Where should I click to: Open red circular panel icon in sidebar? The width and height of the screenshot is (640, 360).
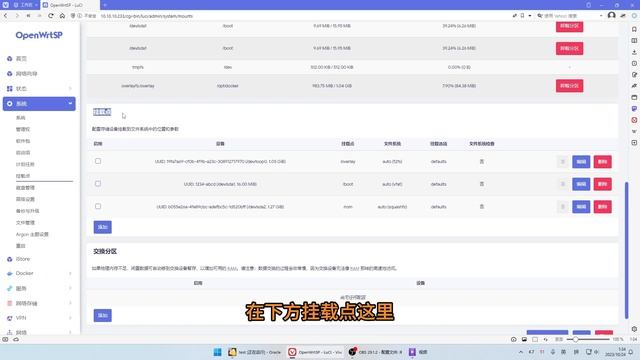(x=634, y=120)
